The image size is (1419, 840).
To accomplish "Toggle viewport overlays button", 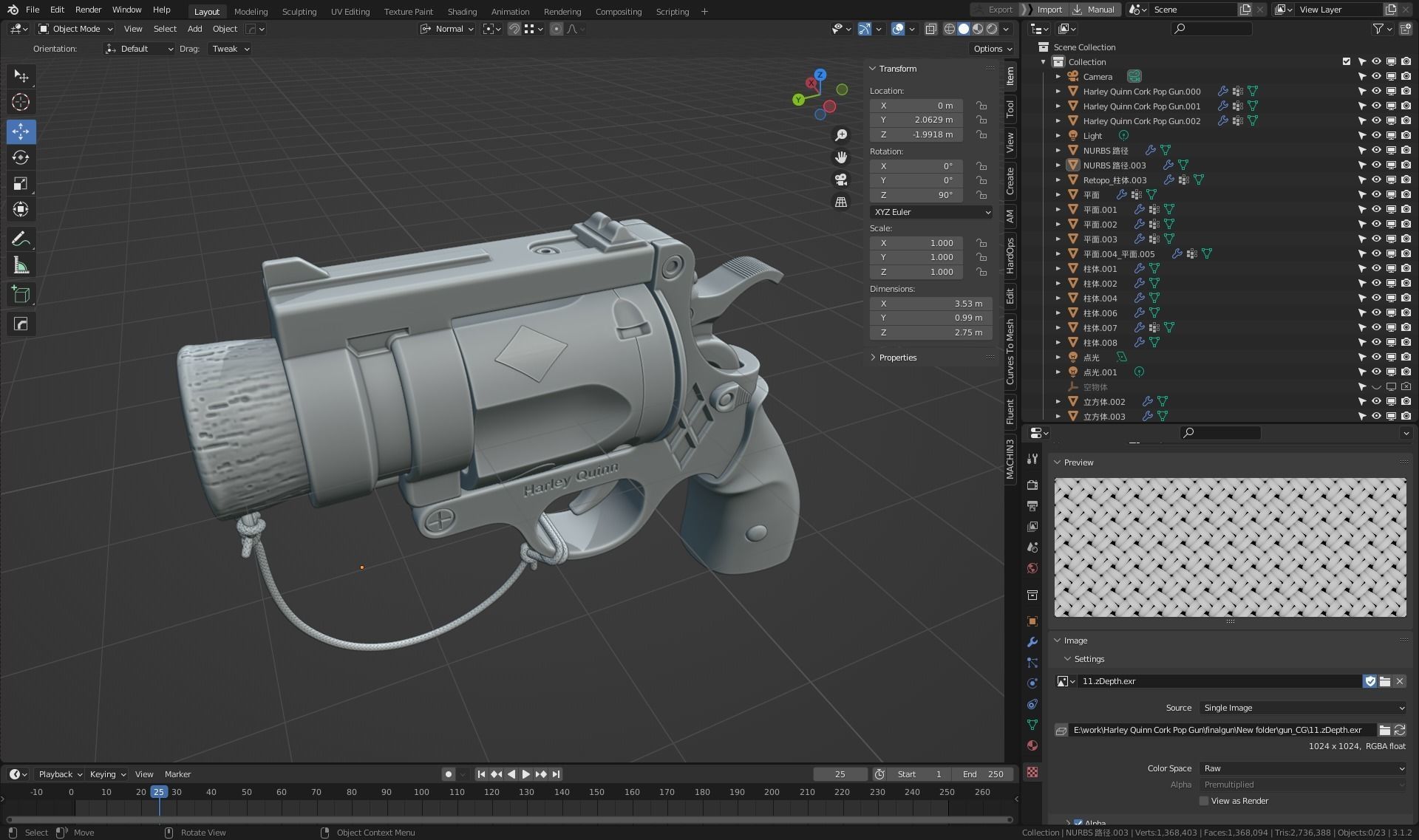I will point(897,29).
